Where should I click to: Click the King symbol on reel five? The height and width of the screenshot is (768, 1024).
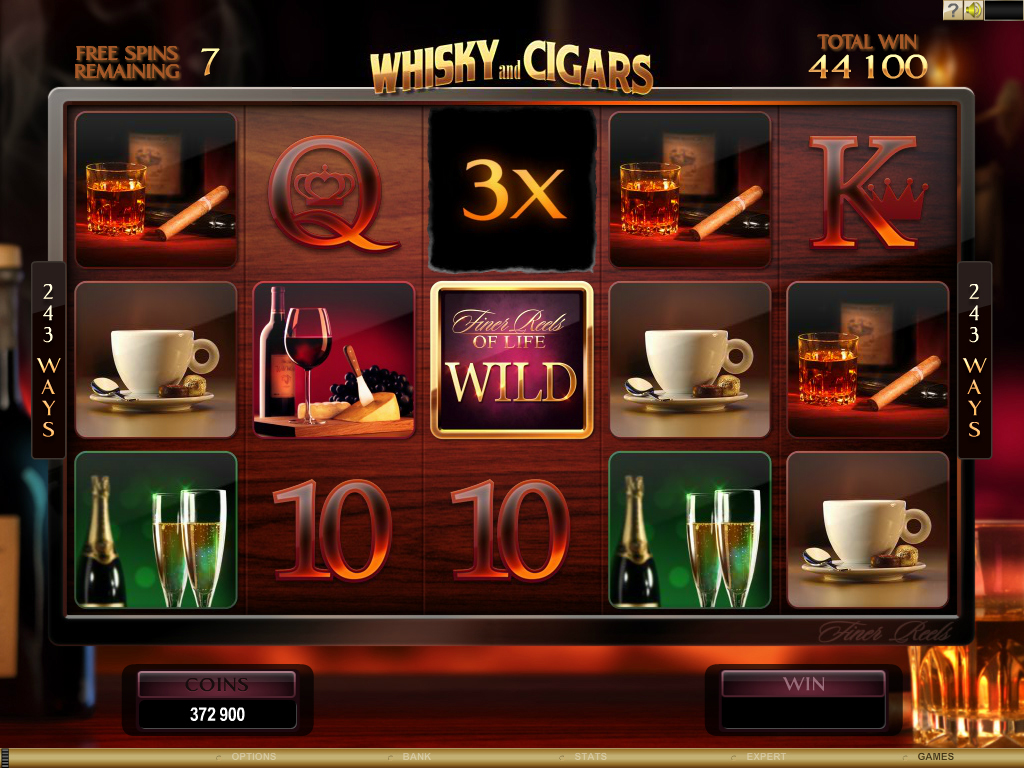click(867, 192)
